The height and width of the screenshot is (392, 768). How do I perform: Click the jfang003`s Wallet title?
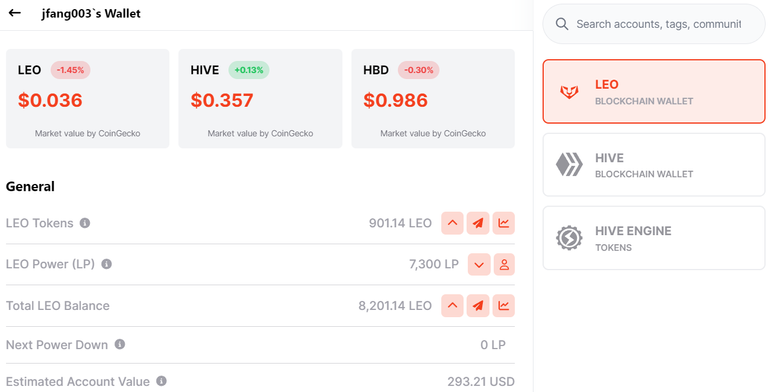[91, 13]
